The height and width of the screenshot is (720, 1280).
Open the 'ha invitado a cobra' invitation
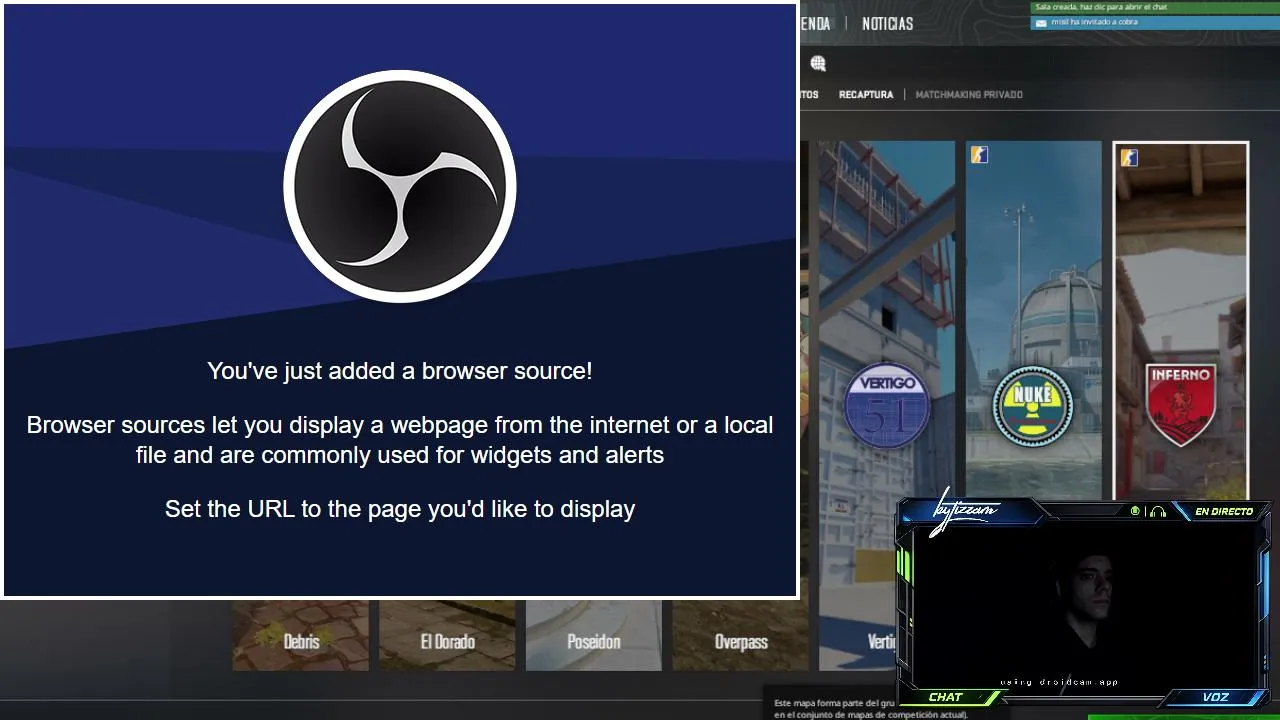[1155, 22]
